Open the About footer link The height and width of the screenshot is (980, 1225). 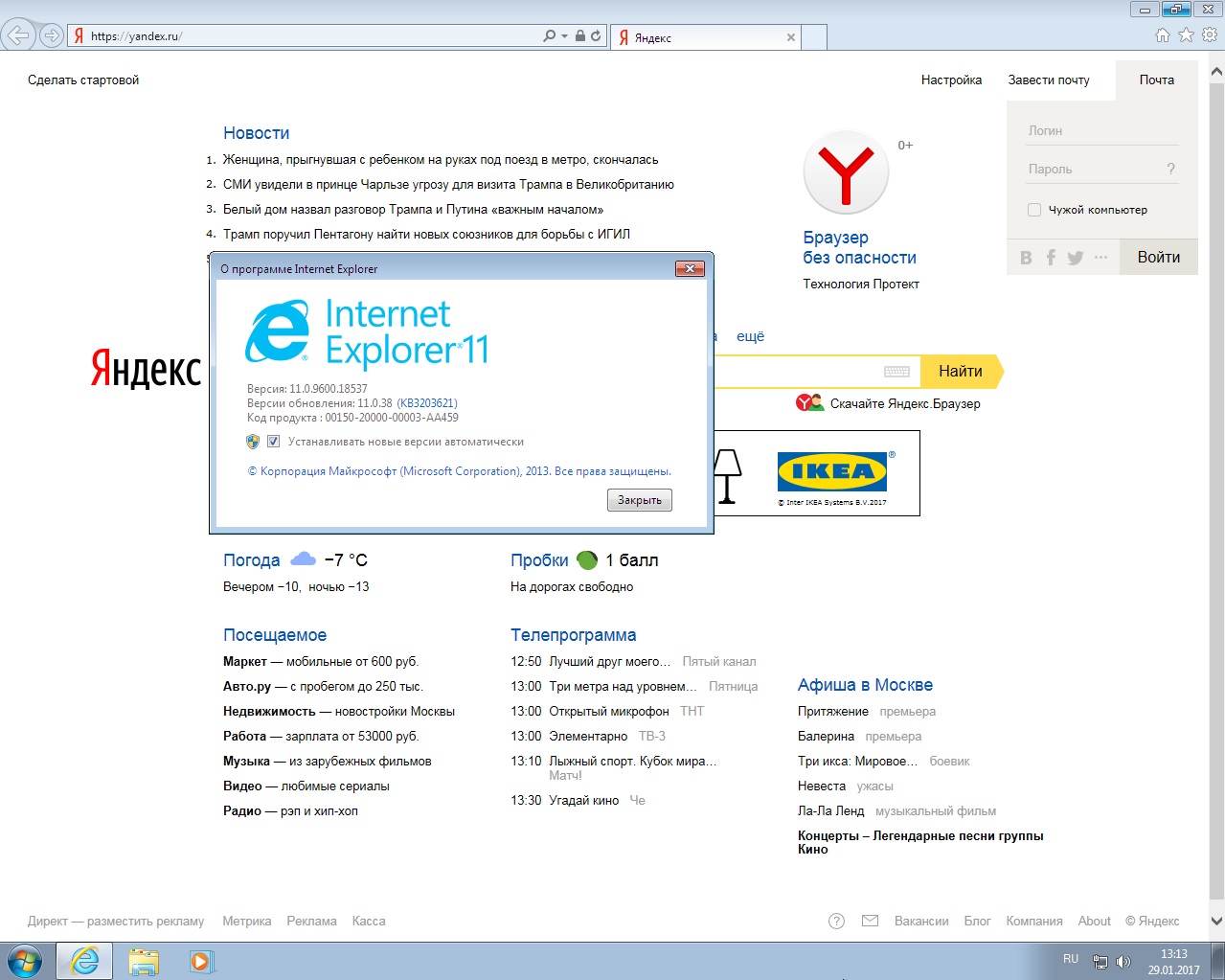pyautogui.click(x=1094, y=922)
